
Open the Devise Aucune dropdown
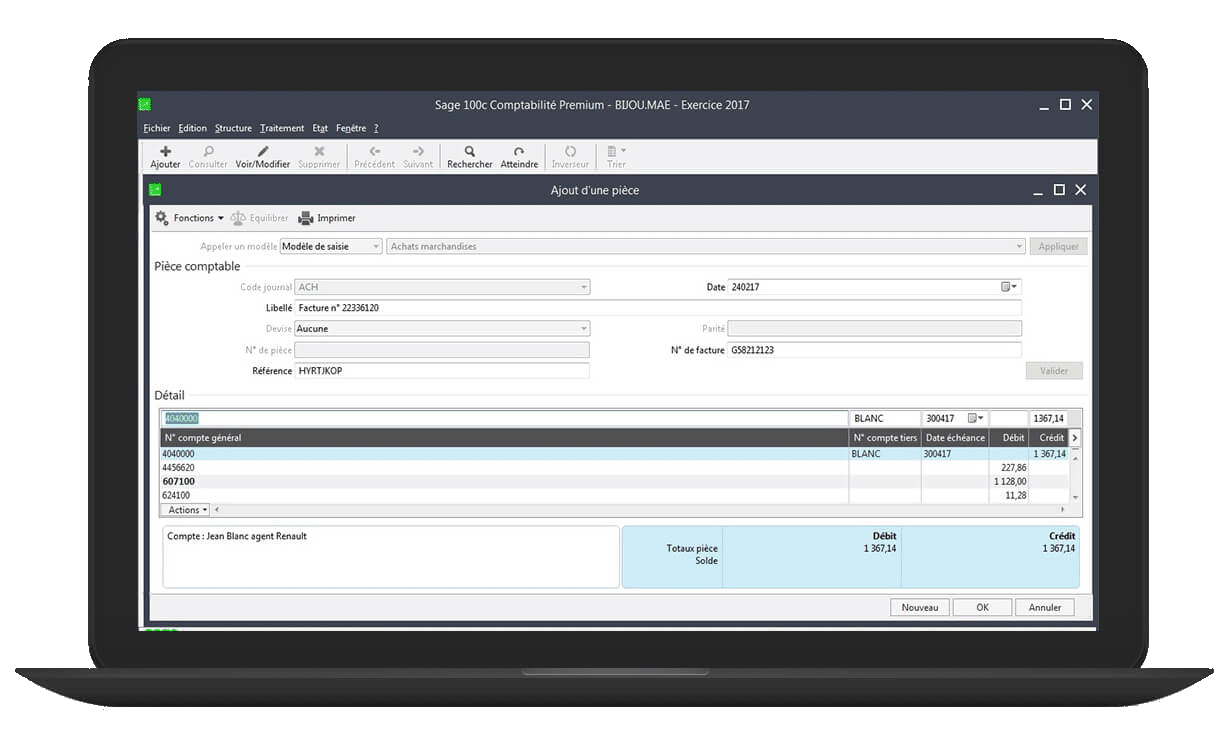pos(584,329)
